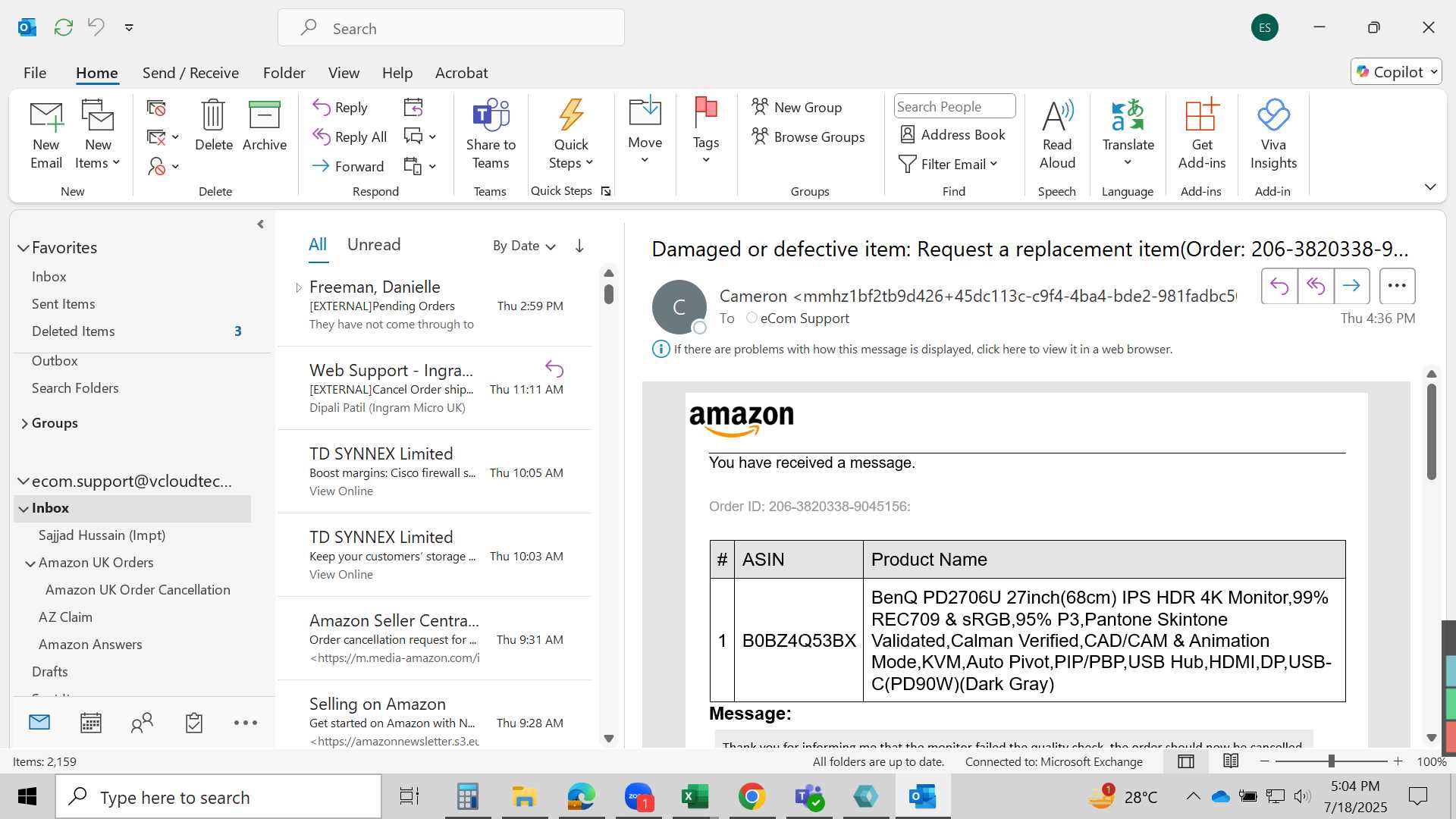Image resolution: width=1456 pixels, height=819 pixels.
Task: Click the zoom slider handle
Action: [x=1331, y=761]
